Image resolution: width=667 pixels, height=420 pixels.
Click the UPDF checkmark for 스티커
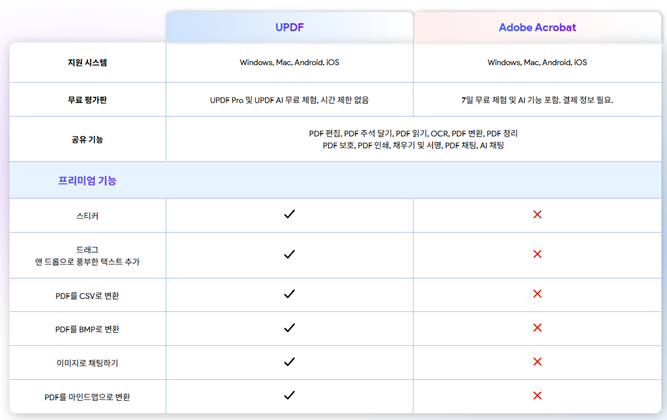pyautogui.click(x=289, y=214)
